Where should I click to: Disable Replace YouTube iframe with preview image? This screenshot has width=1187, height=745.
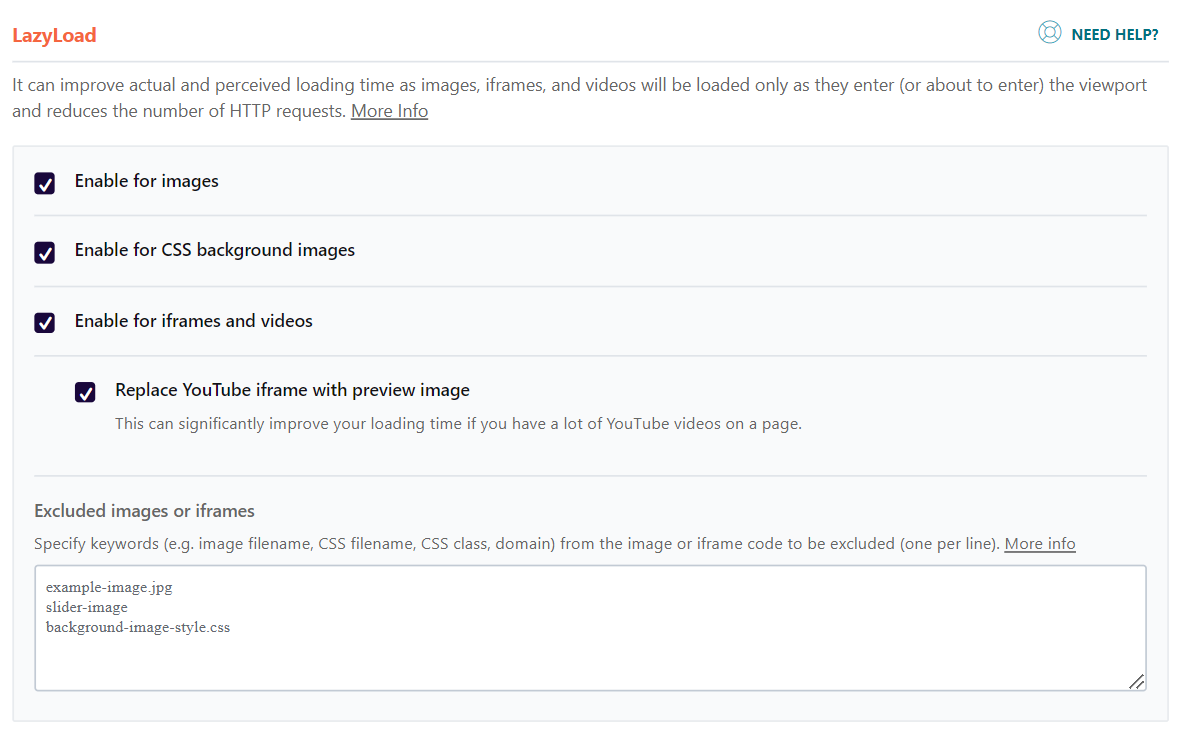[x=85, y=392]
